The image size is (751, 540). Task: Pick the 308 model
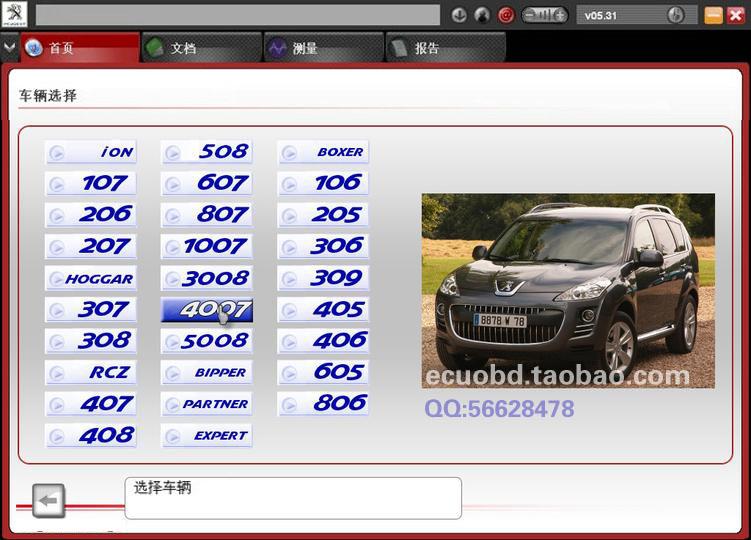[x=91, y=341]
